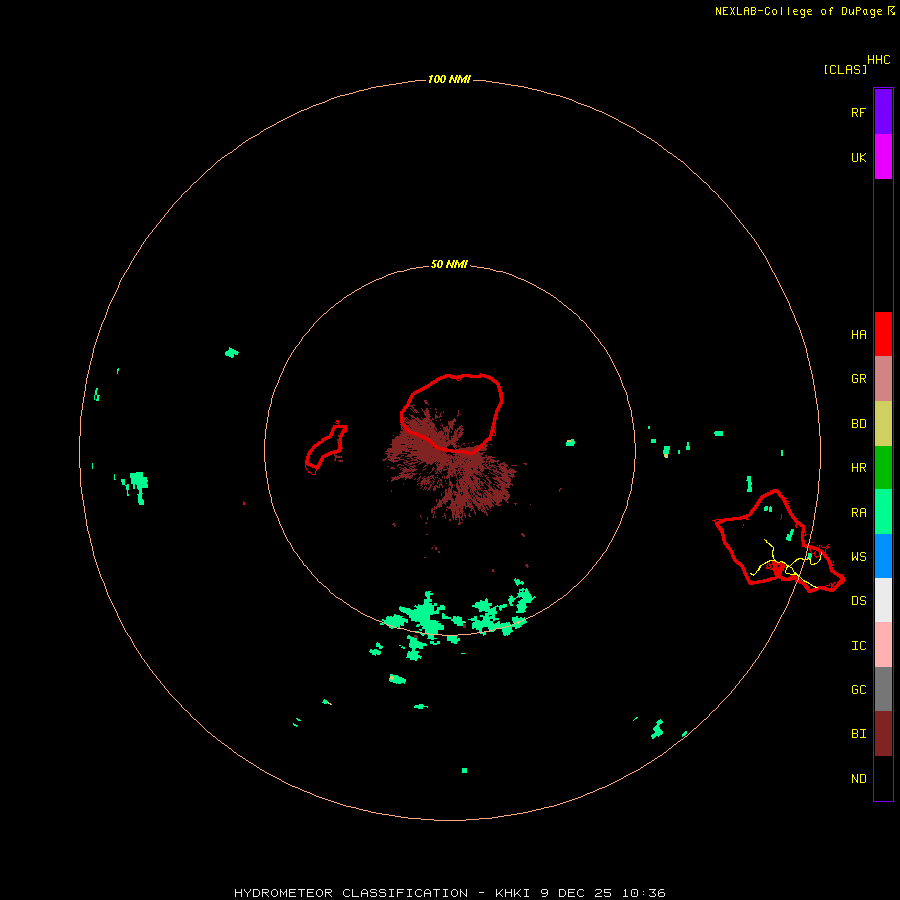Click the IC legend label
900x900 pixels.
click(x=858, y=646)
